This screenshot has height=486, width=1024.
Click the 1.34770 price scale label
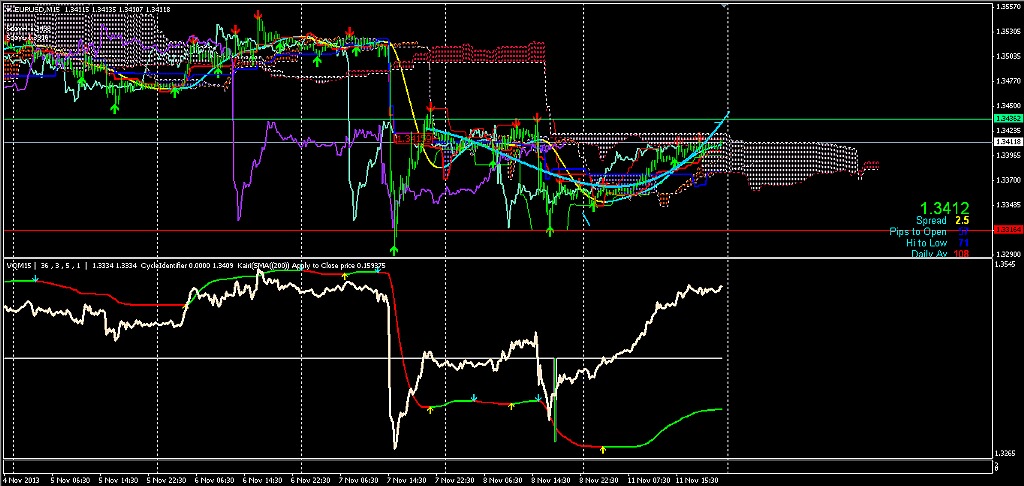coord(1006,81)
